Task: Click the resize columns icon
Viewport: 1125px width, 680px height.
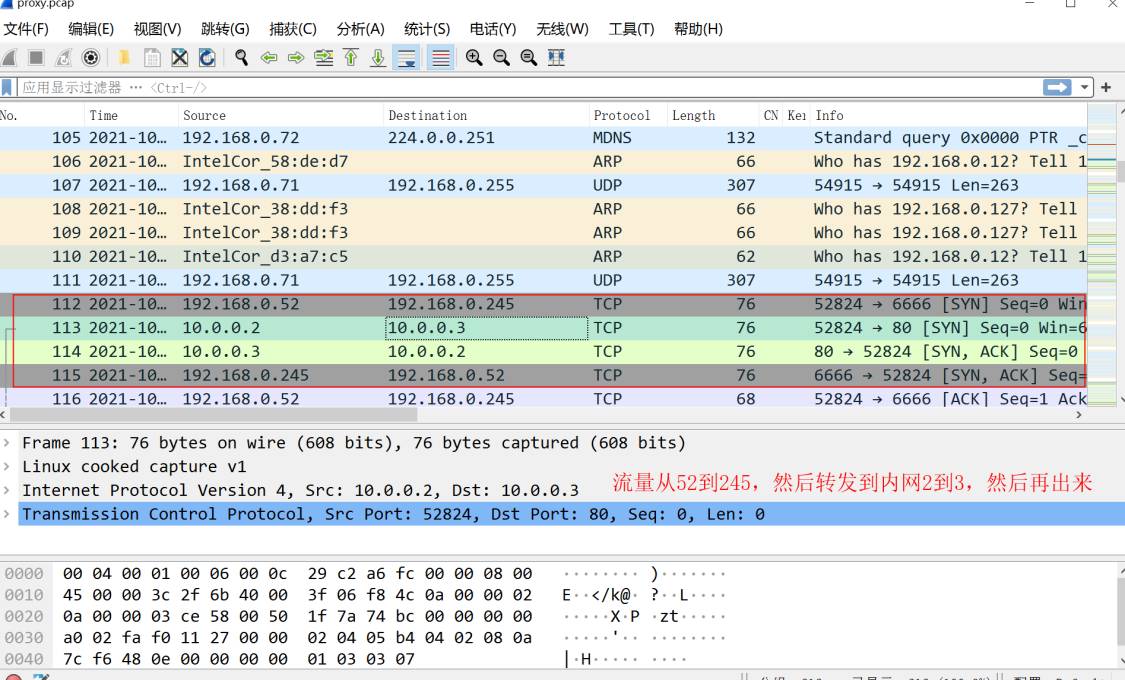Action: 556,58
